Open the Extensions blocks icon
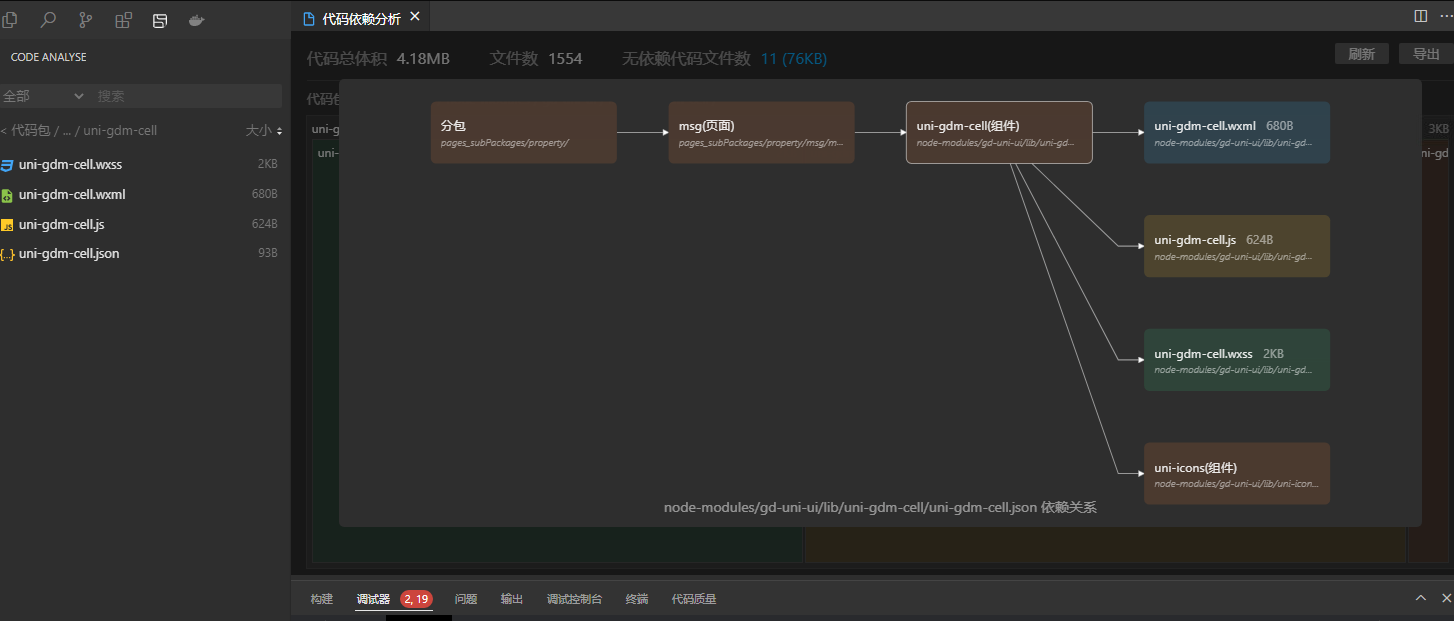 [x=123, y=20]
